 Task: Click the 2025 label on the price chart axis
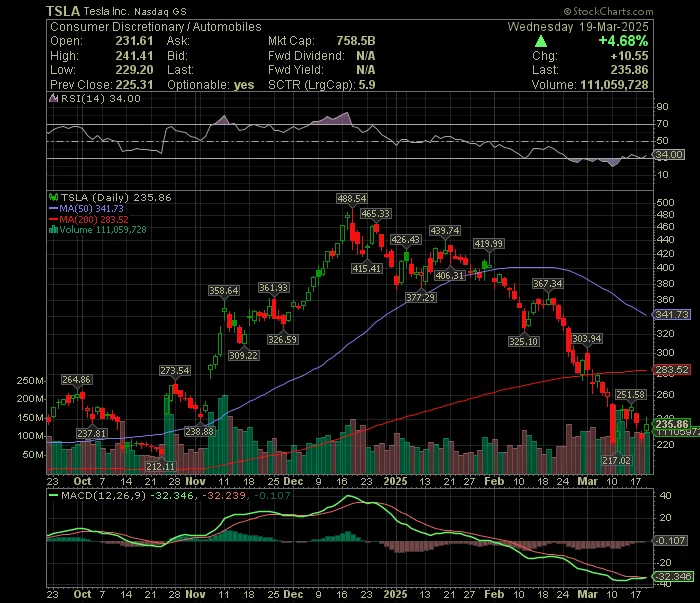point(395,482)
